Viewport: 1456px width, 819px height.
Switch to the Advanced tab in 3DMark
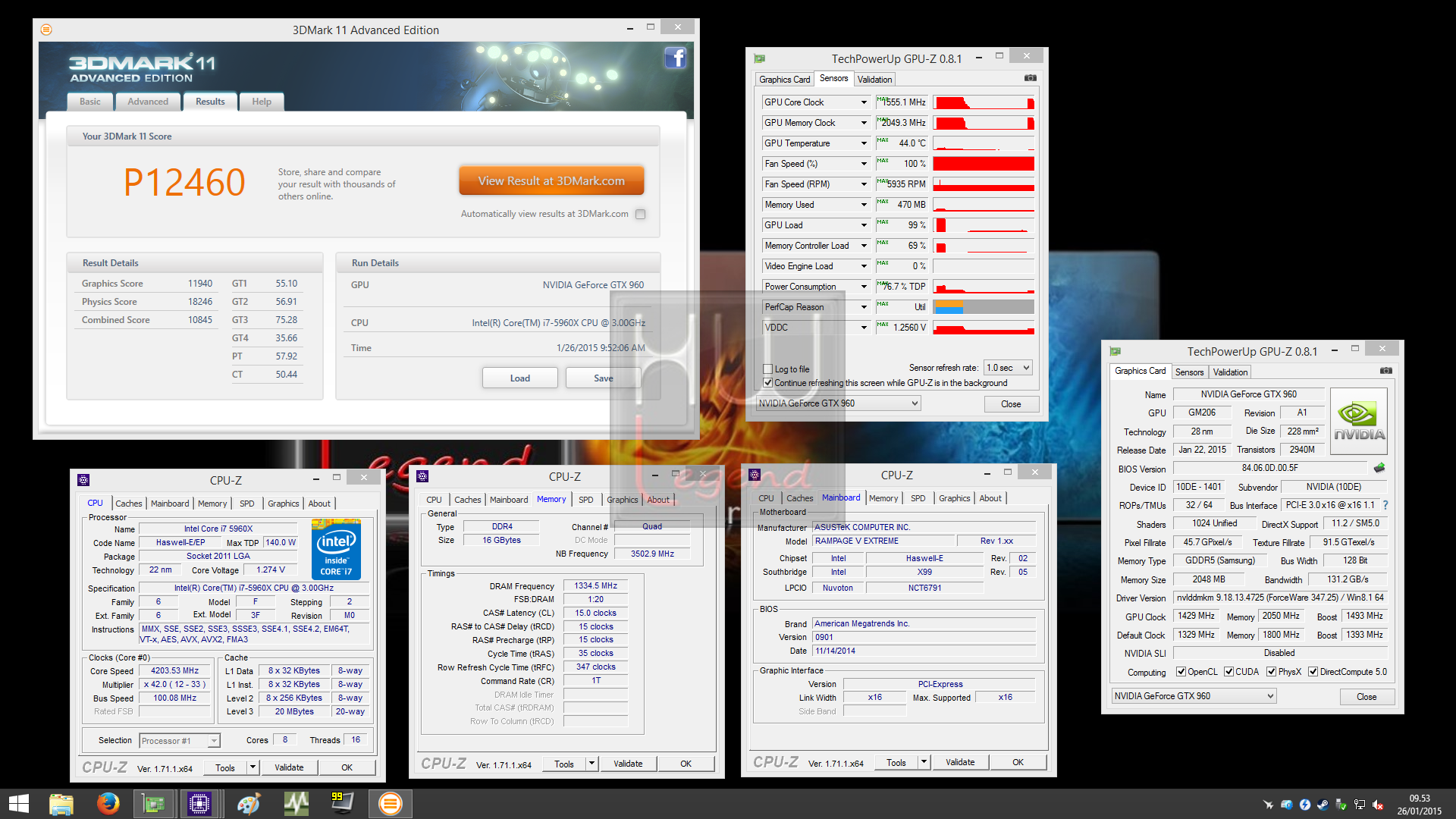pyautogui.click(x=148, y=102)
